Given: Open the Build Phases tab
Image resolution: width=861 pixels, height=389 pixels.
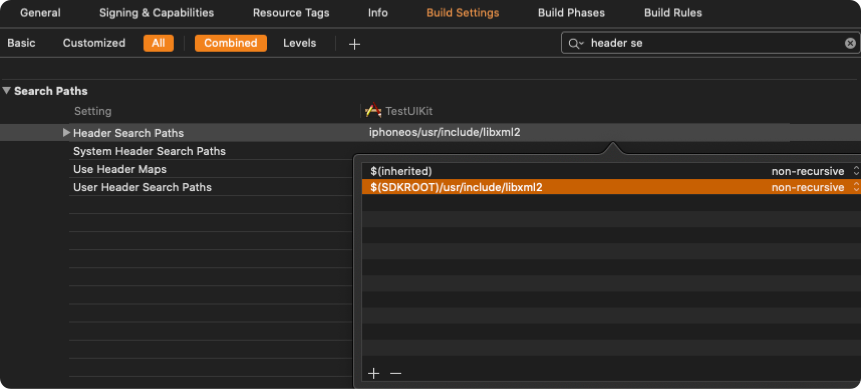Looking at the screenshot, I should [x=571, y=13].
